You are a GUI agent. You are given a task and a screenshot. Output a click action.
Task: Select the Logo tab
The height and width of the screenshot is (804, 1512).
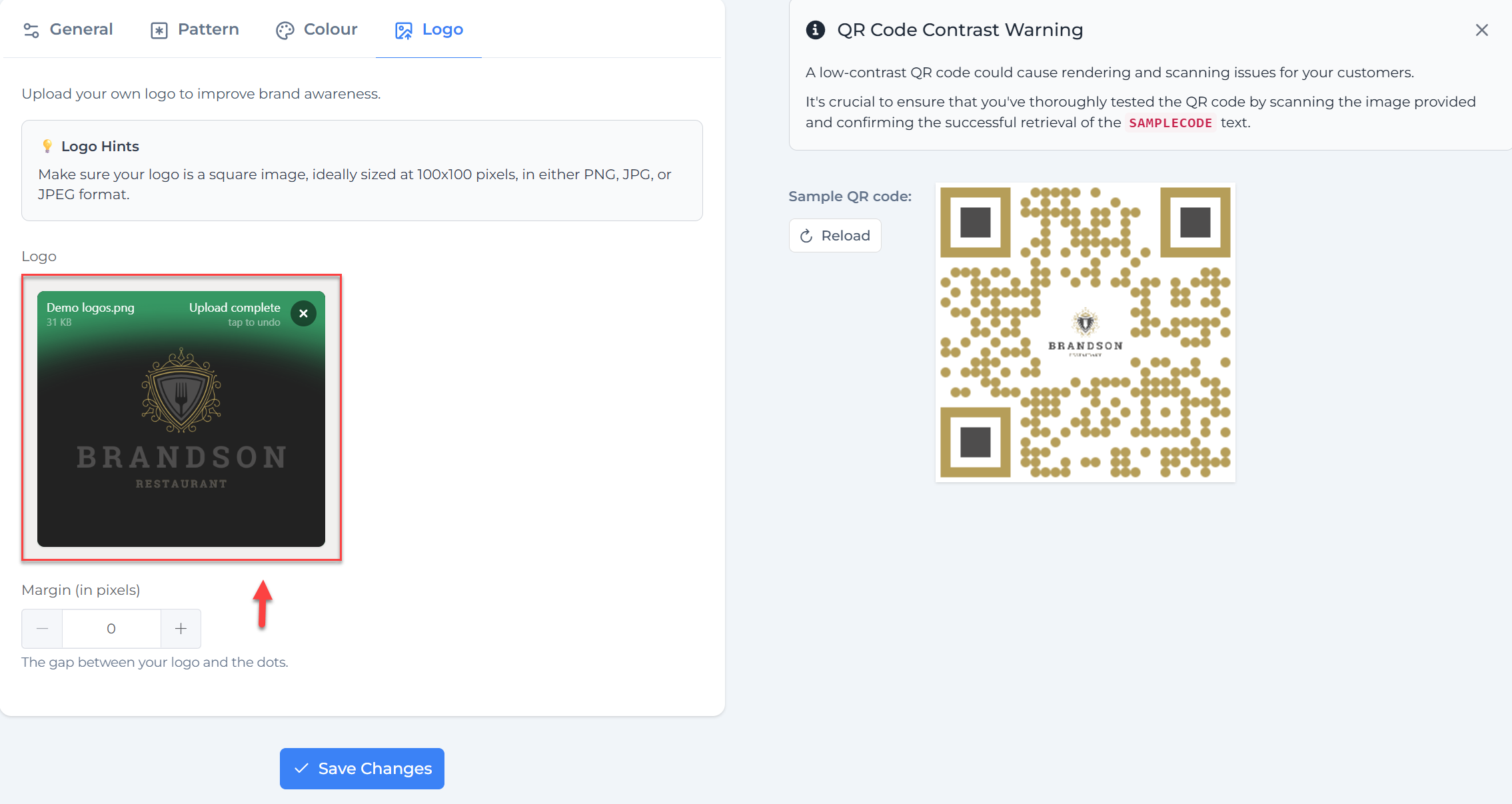429,29
